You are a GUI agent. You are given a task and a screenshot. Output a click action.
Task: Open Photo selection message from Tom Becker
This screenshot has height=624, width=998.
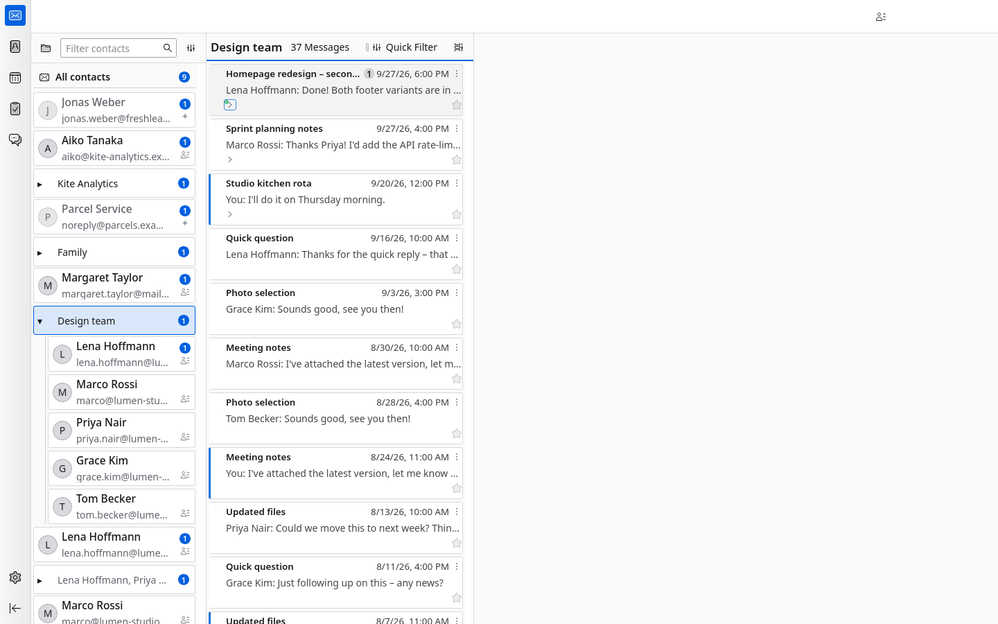[336, 418]
